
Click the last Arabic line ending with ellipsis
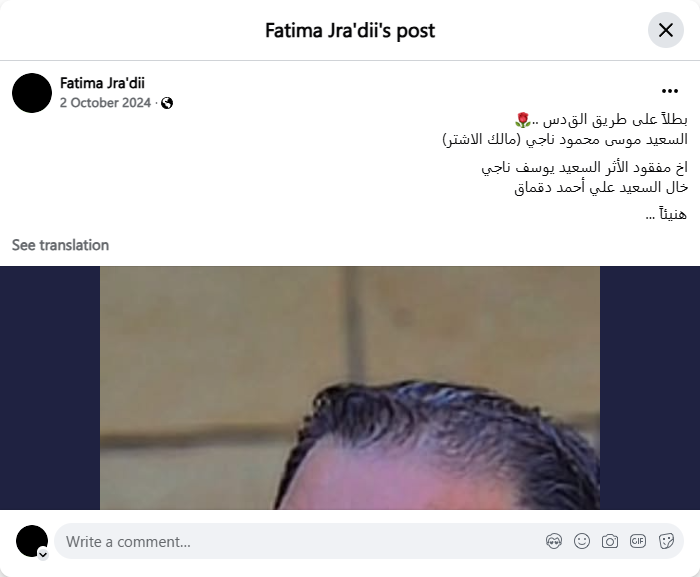667,214
